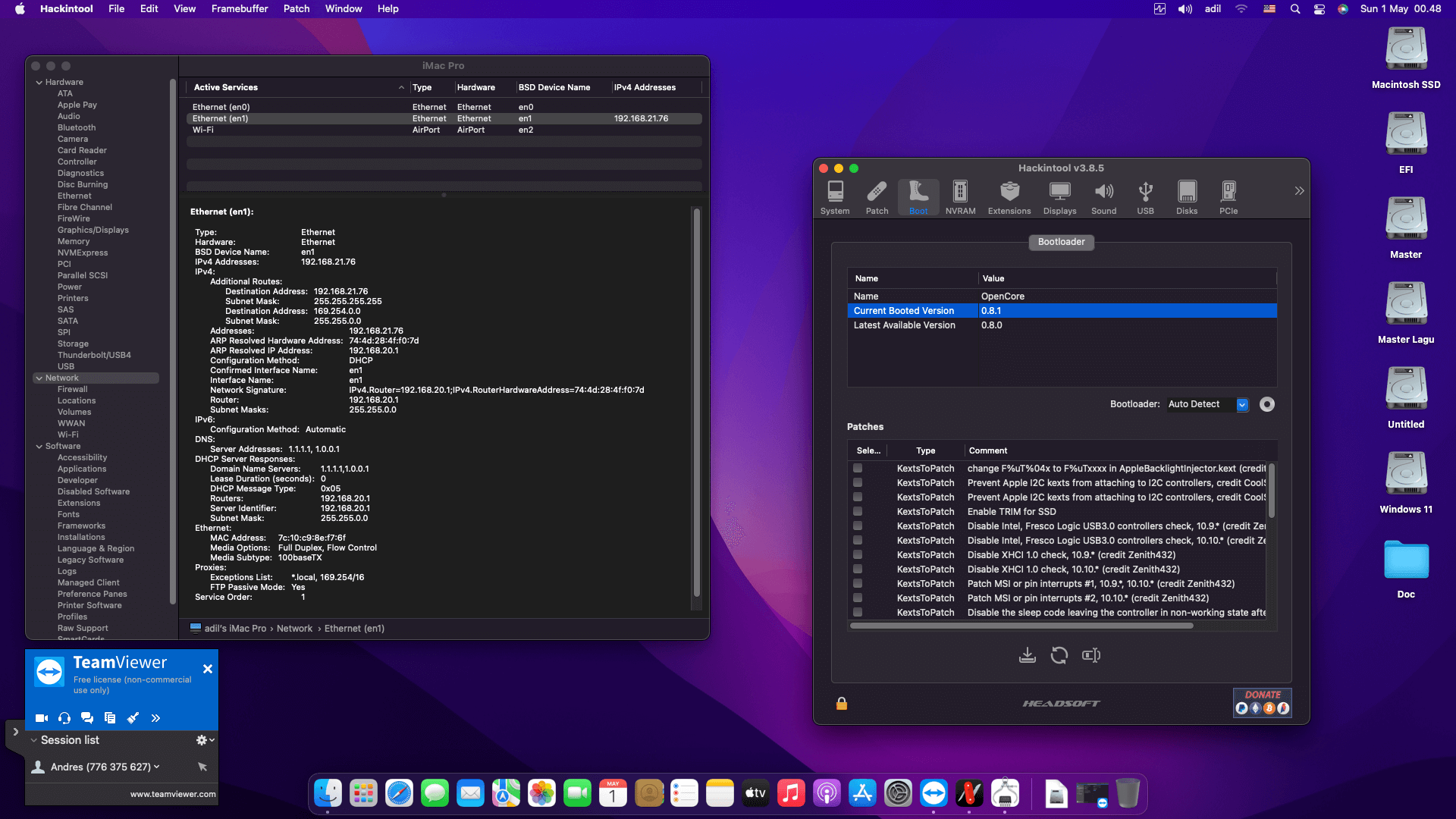Open the Framebuffer menu
The width and height of the screenshot is (1456, 819).
pyautogui.click(x=240, y=8)
